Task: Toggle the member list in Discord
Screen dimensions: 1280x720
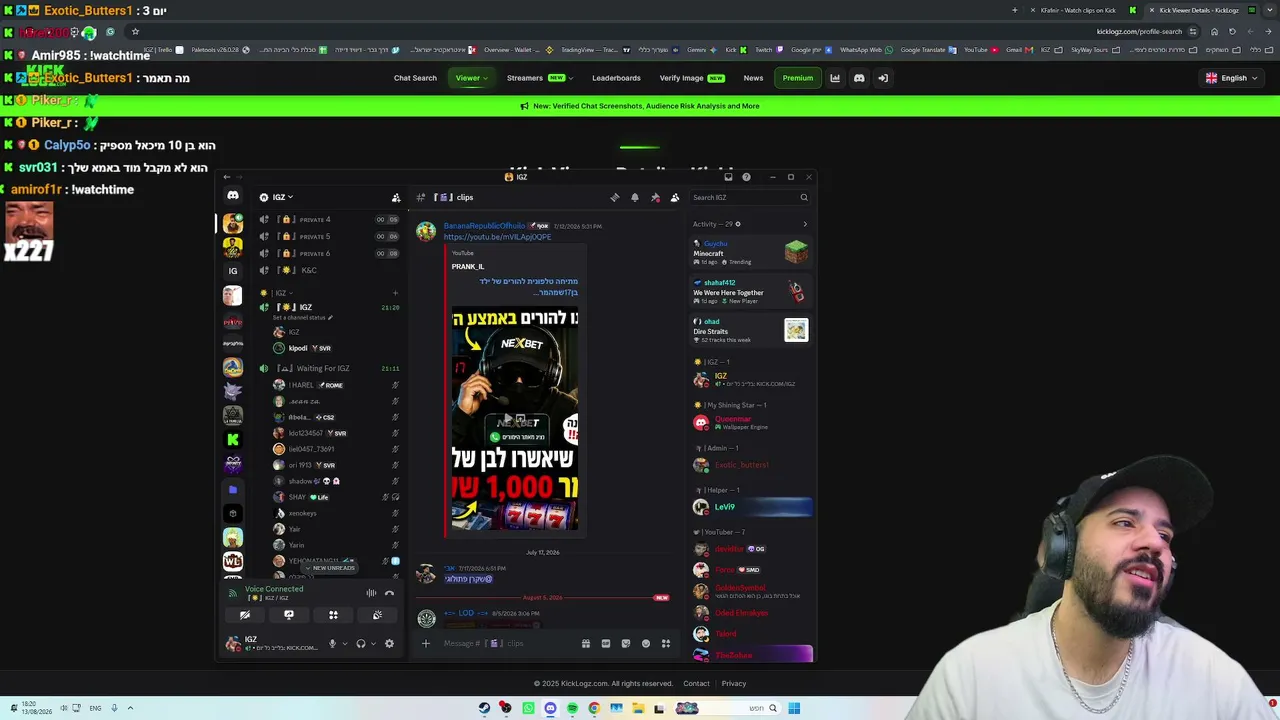Action: pos(675,197)
